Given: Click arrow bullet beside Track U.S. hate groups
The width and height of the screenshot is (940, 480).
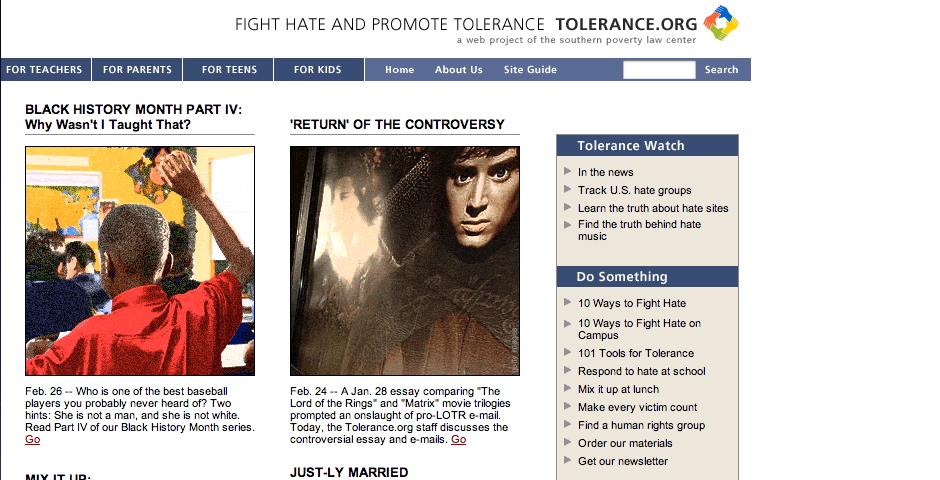Looking at the screenshot, I should [x=567, y=189].
